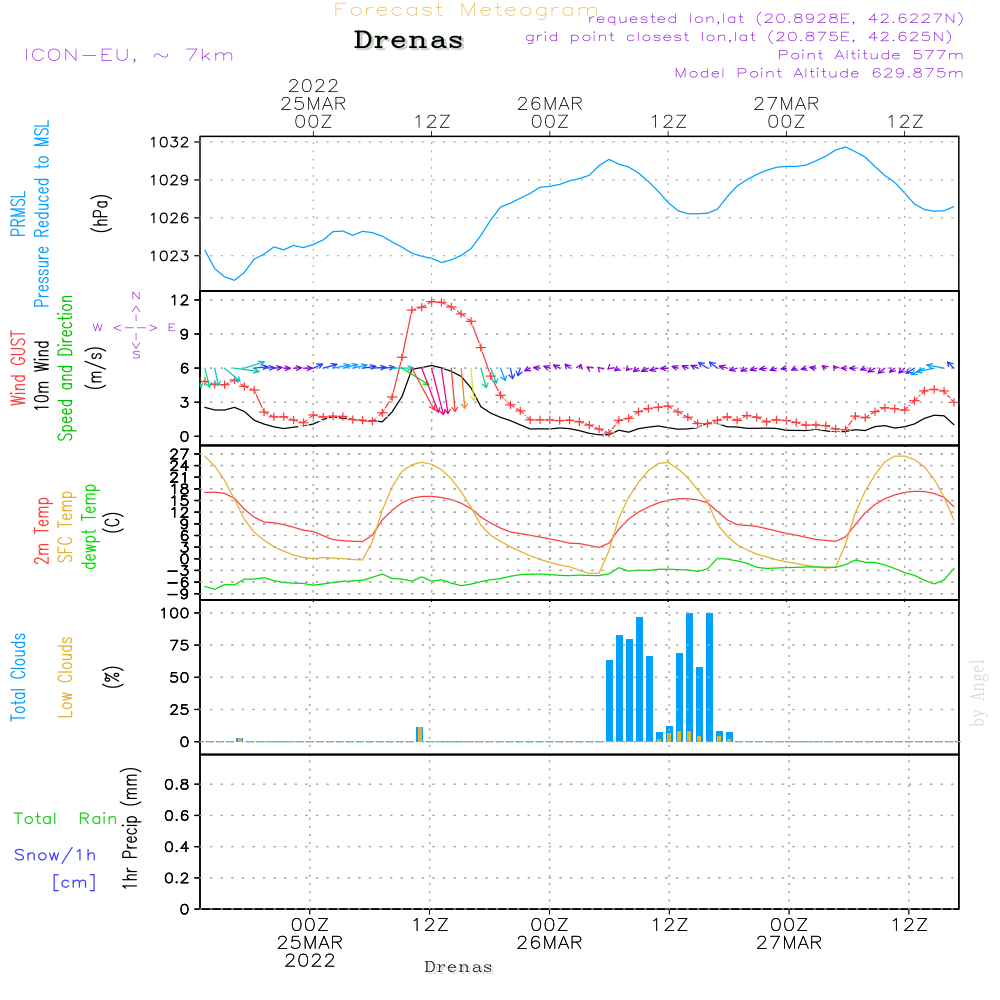The height and width of the screenshot is (1000, 1000).
Task: Click the "grid point closest lon,lat" line
Action: pyautogui.click(x=739, y=37)
